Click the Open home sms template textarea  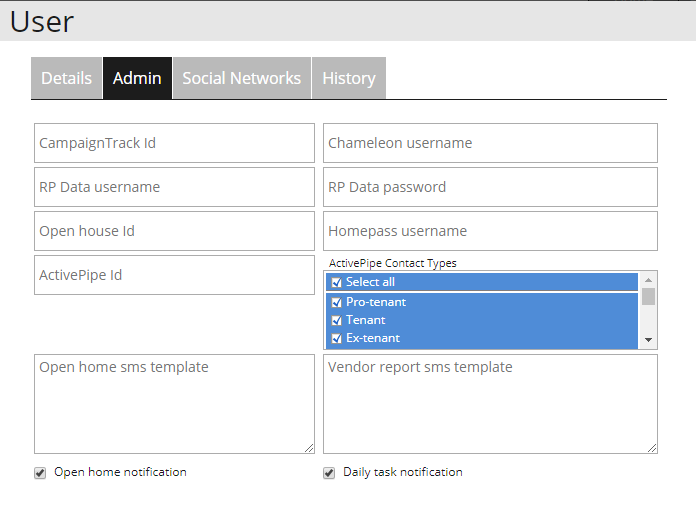click(174, 404)
